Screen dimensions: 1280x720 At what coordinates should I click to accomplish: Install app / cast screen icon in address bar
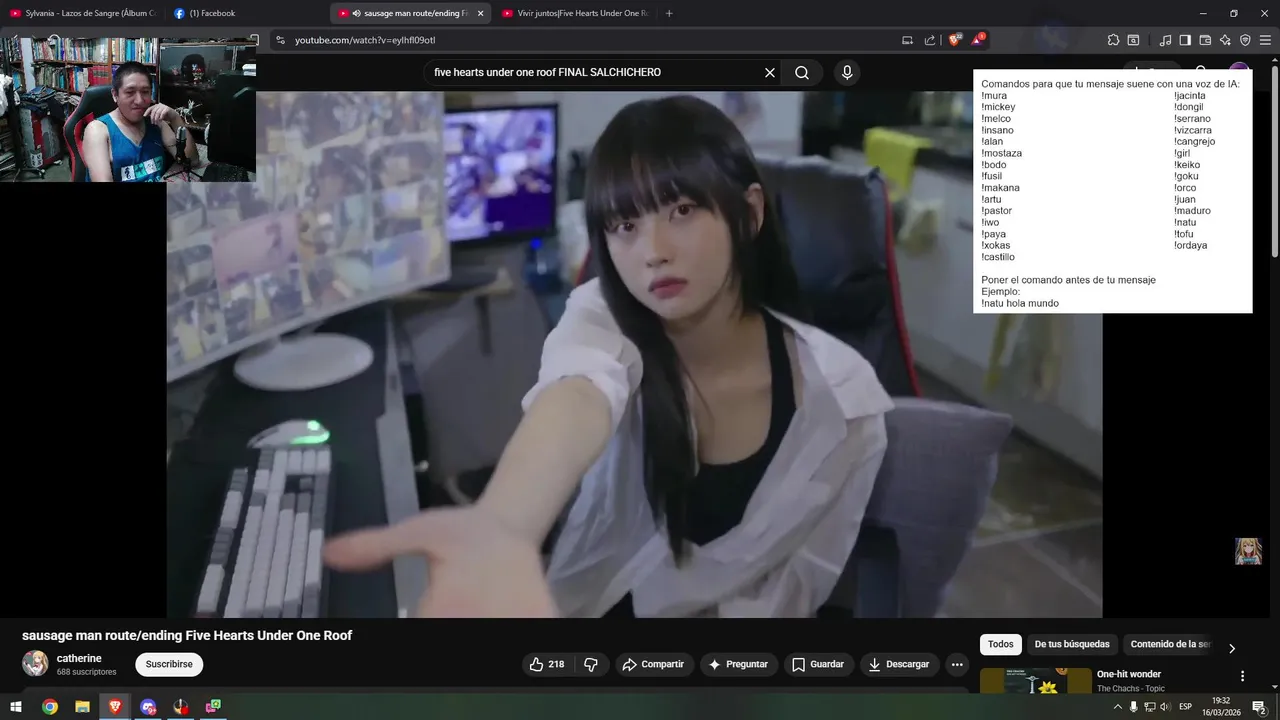(907, 40)
